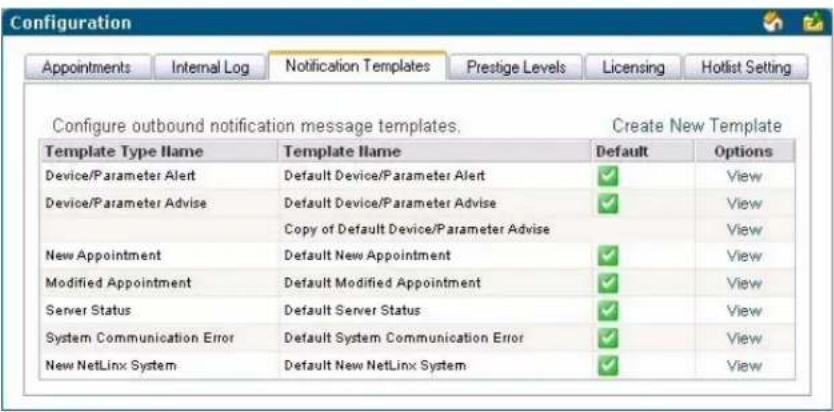View the Default Device/Parameter Alert template
Screen dimensions: 834x412
point(744,176)
